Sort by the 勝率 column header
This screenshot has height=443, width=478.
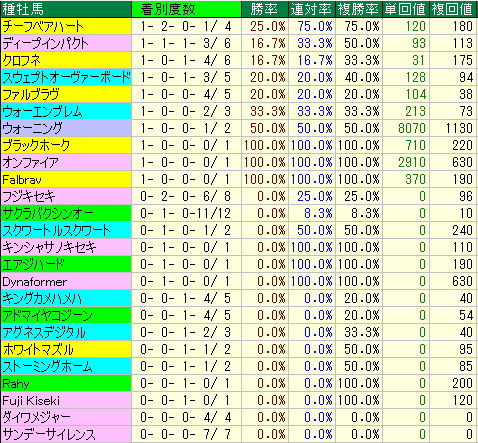coord(264,9)
